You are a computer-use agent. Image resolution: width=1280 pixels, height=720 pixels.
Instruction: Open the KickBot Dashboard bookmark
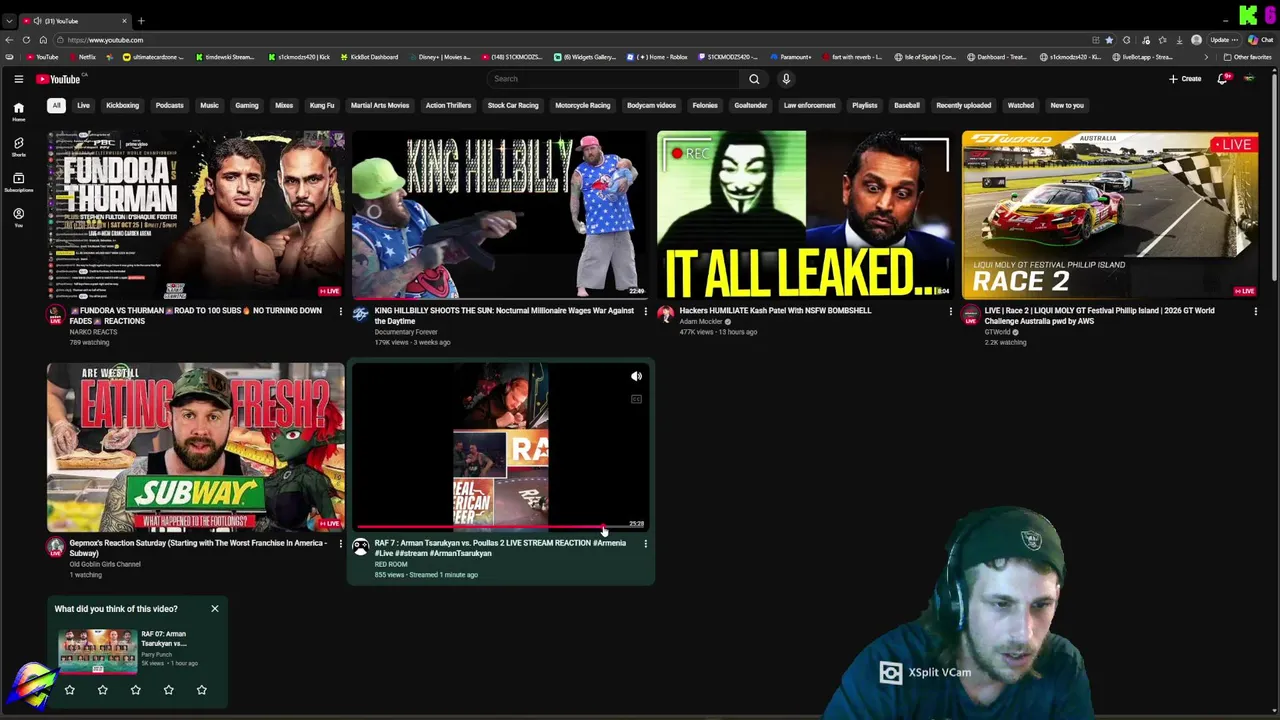pyautogui.click(x=369, y=57)
